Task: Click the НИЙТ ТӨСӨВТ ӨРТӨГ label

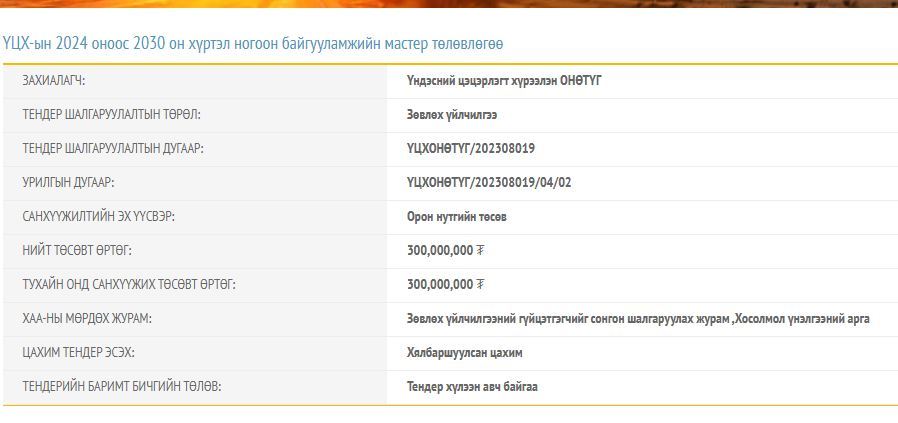Action: coord(77,250)
